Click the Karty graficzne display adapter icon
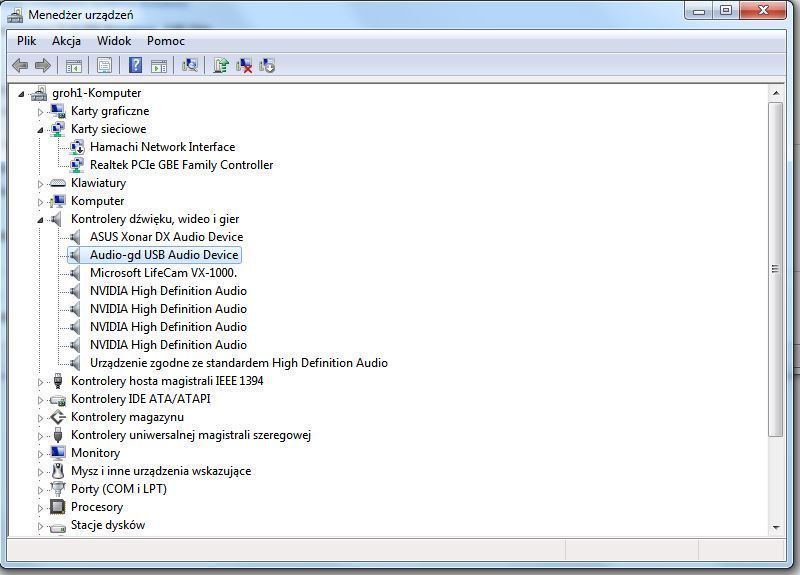Screen dimensions: 800x575 click(x=58, y=111)
